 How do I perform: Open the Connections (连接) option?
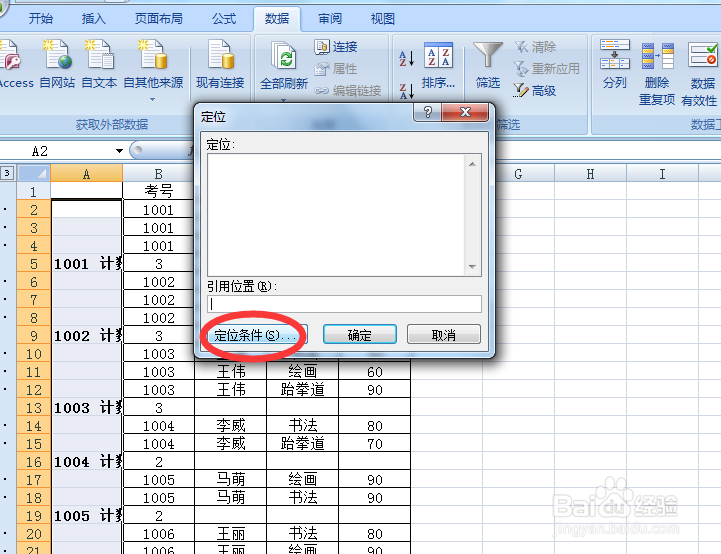tap(336, 46)
